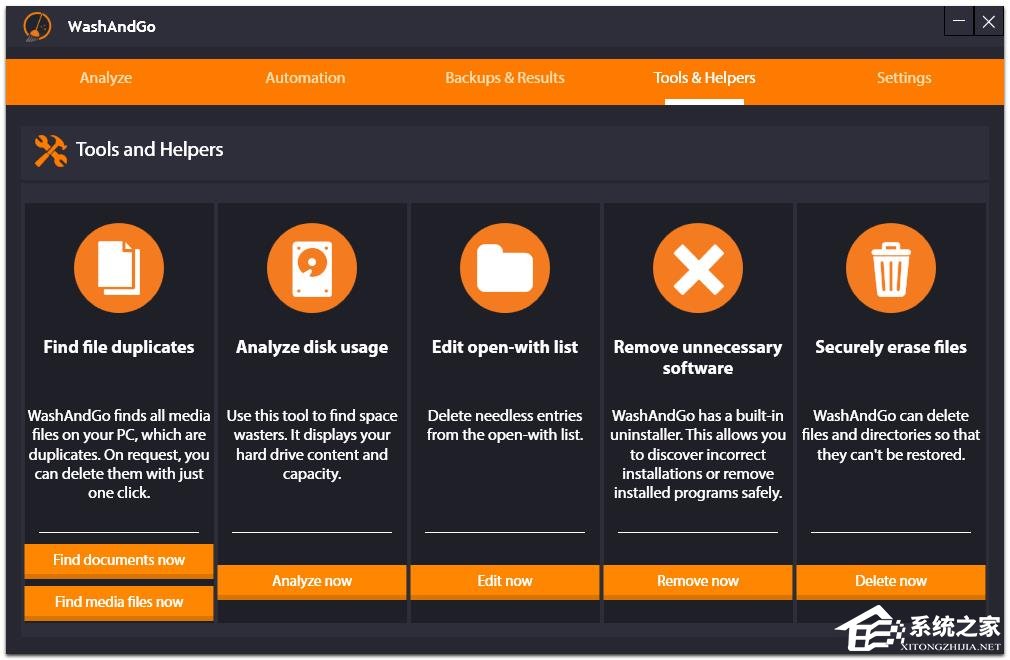The width and height of the screenshot is (1010, 660).
Task: Click the Find file duplicates heading
Action: (x=119, y=347)
